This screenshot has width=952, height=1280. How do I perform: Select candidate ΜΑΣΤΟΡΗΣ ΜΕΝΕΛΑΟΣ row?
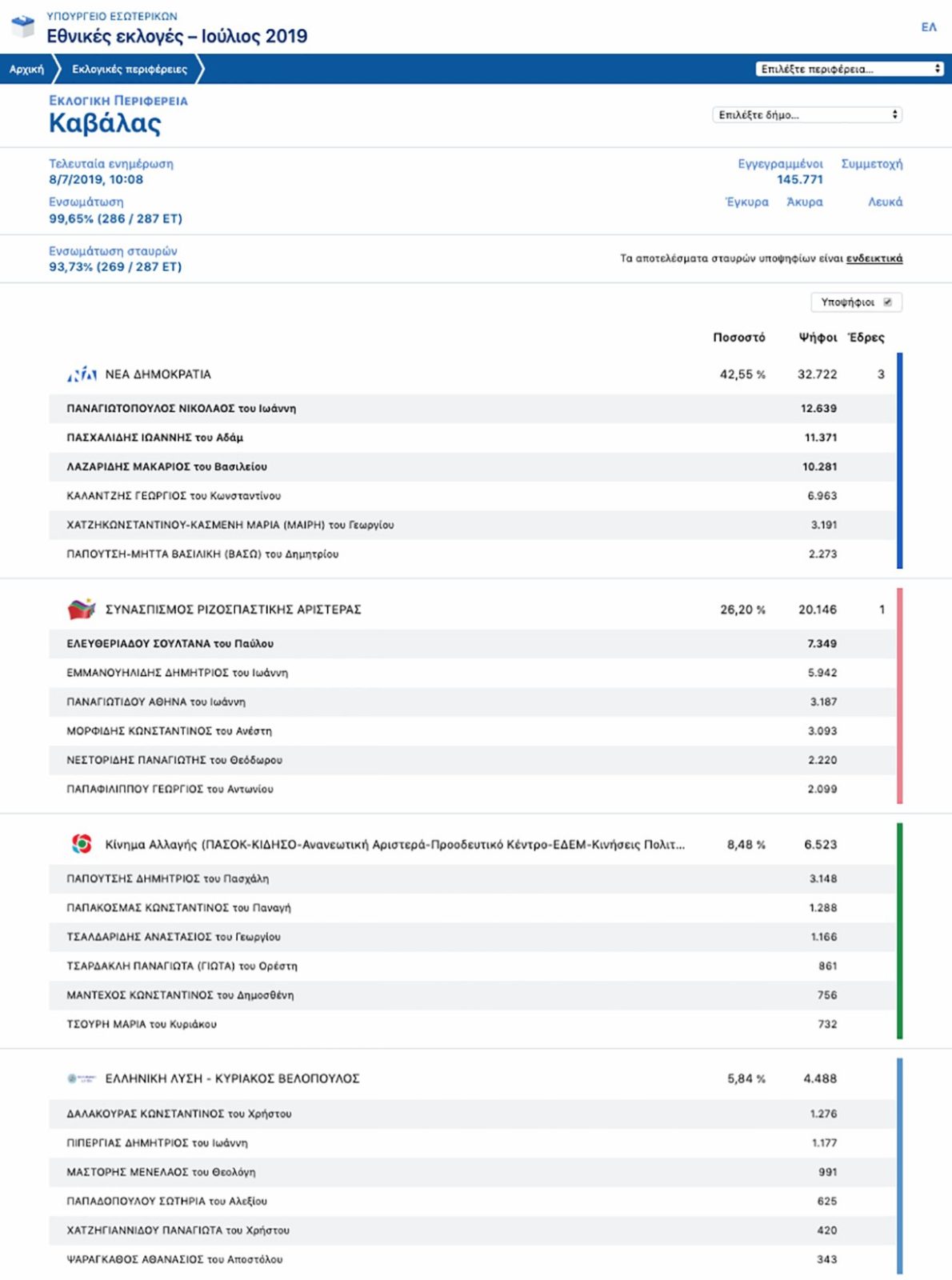[472, 1172]
